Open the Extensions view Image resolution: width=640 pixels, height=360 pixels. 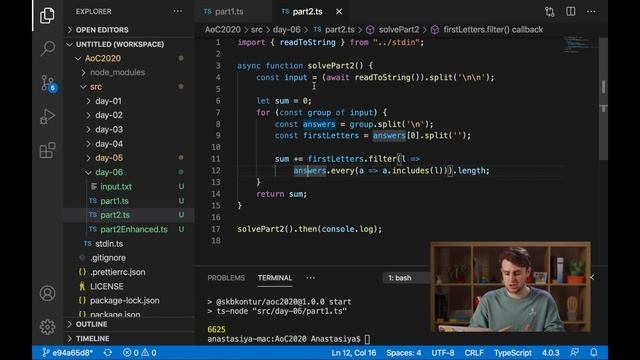(47, 150)
